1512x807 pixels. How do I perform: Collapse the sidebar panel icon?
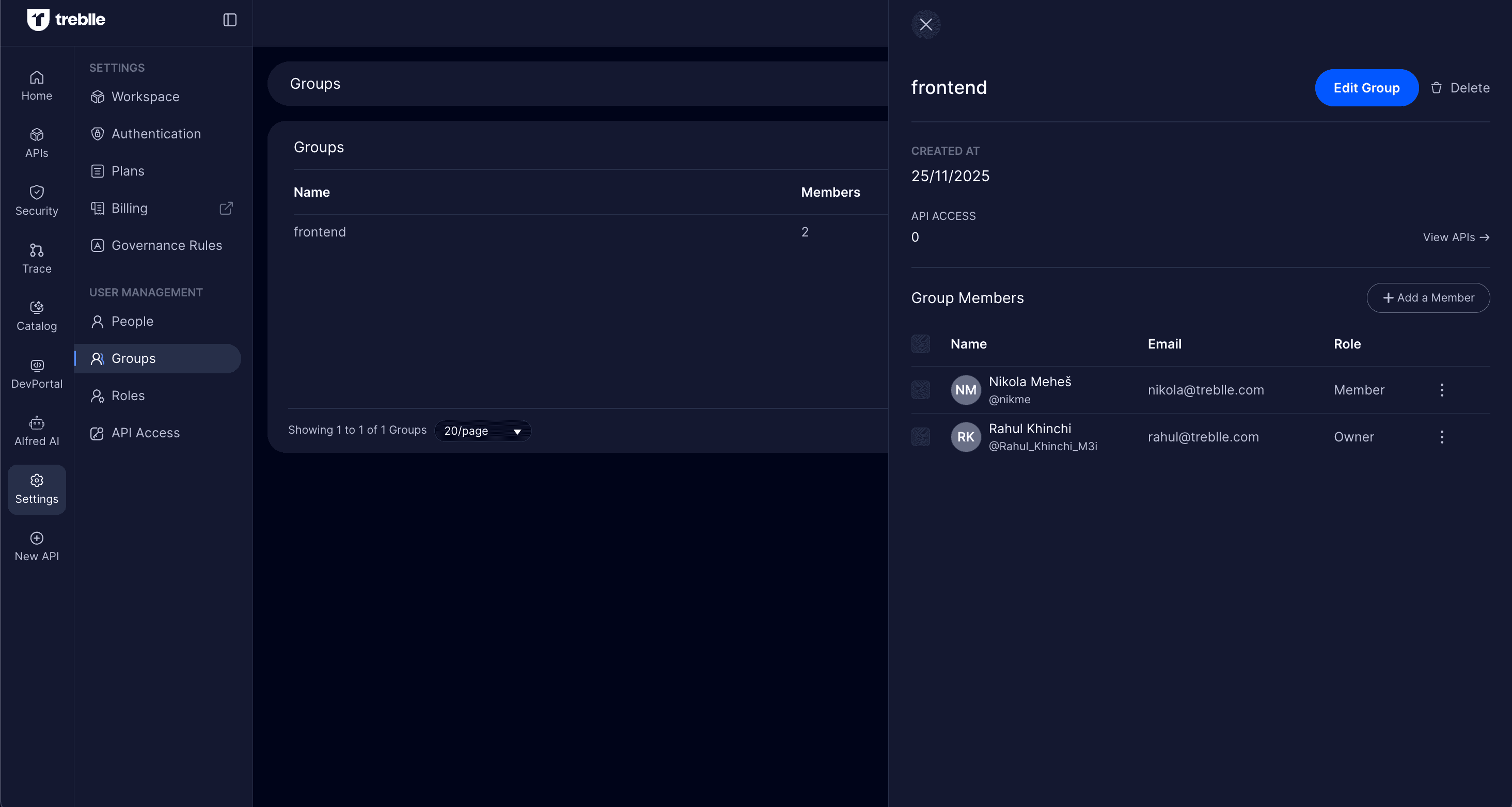tap(229, 20)
